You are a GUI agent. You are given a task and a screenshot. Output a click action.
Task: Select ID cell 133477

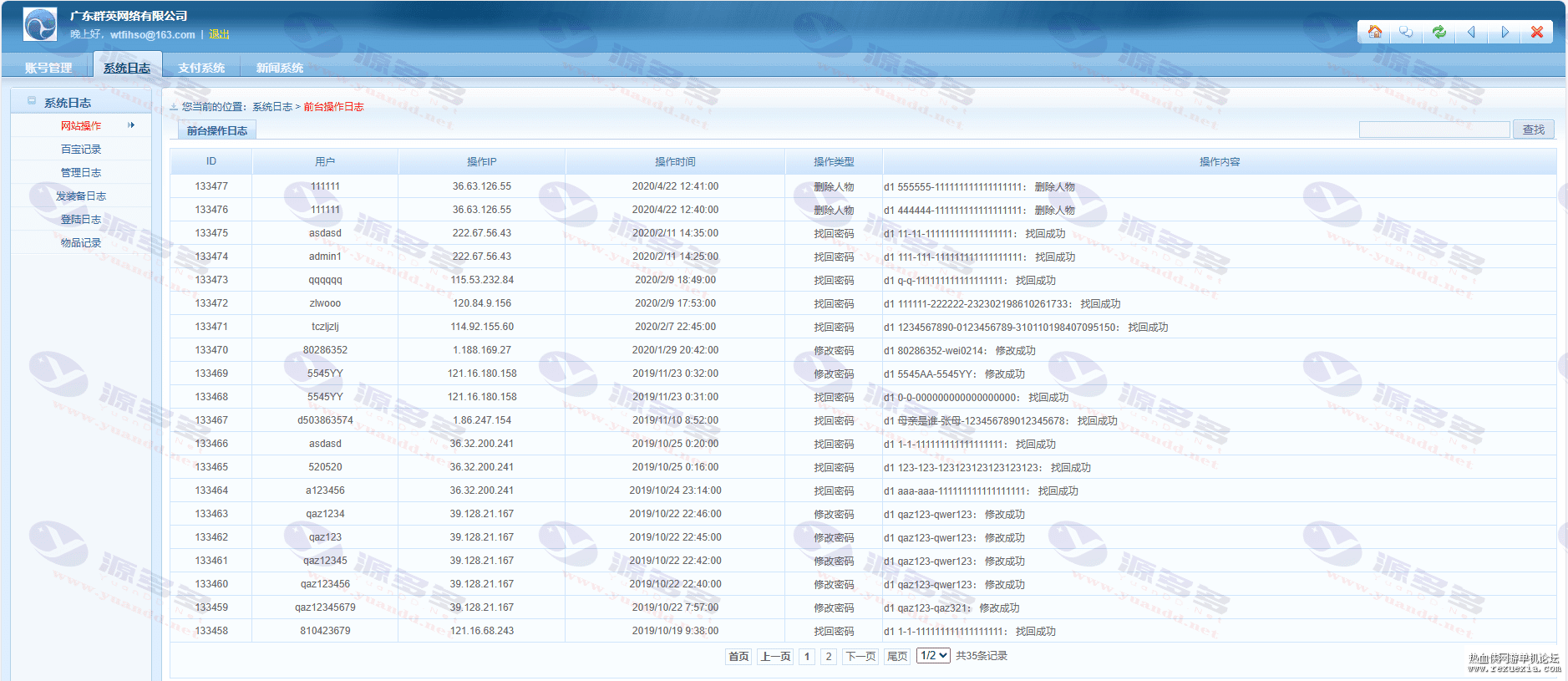click(211, 186)
